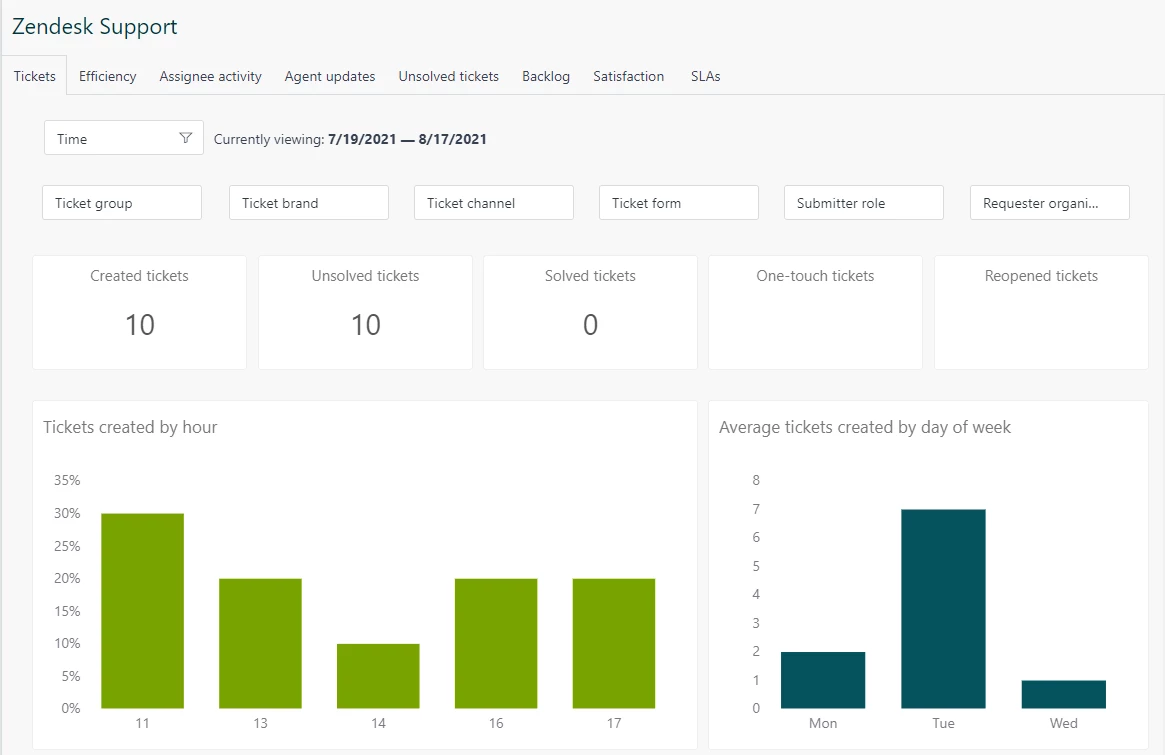View the SLAs tab
Image resolution: width=1165 pixels, height=755 pixels.
tap(706, 76)
